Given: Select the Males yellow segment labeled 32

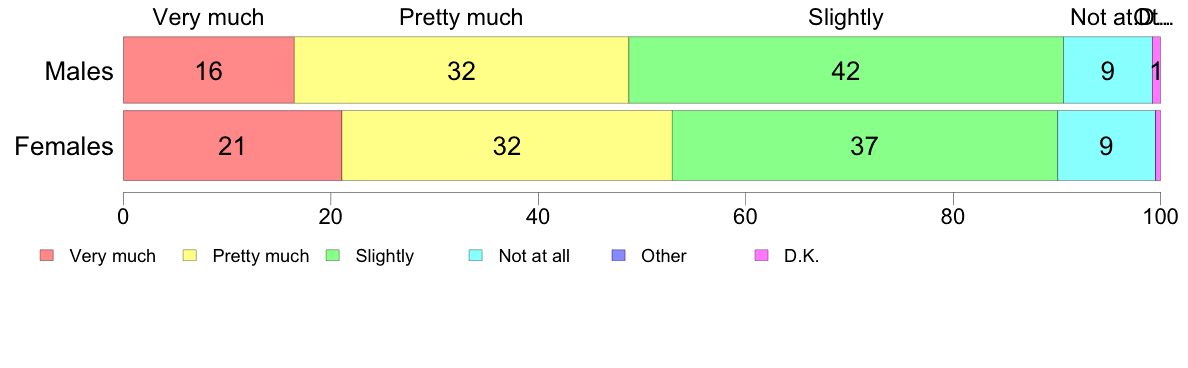Looking at the screenshot, I should [x=461, y=70].
